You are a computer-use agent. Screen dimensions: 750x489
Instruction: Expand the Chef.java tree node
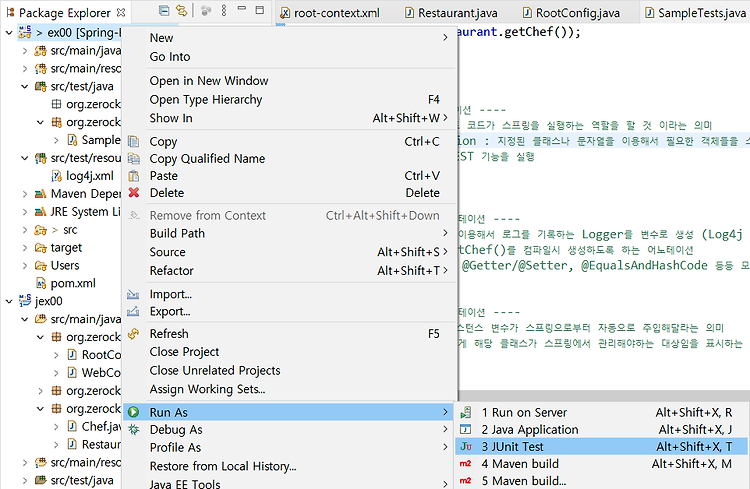click(x=56, y=426)
